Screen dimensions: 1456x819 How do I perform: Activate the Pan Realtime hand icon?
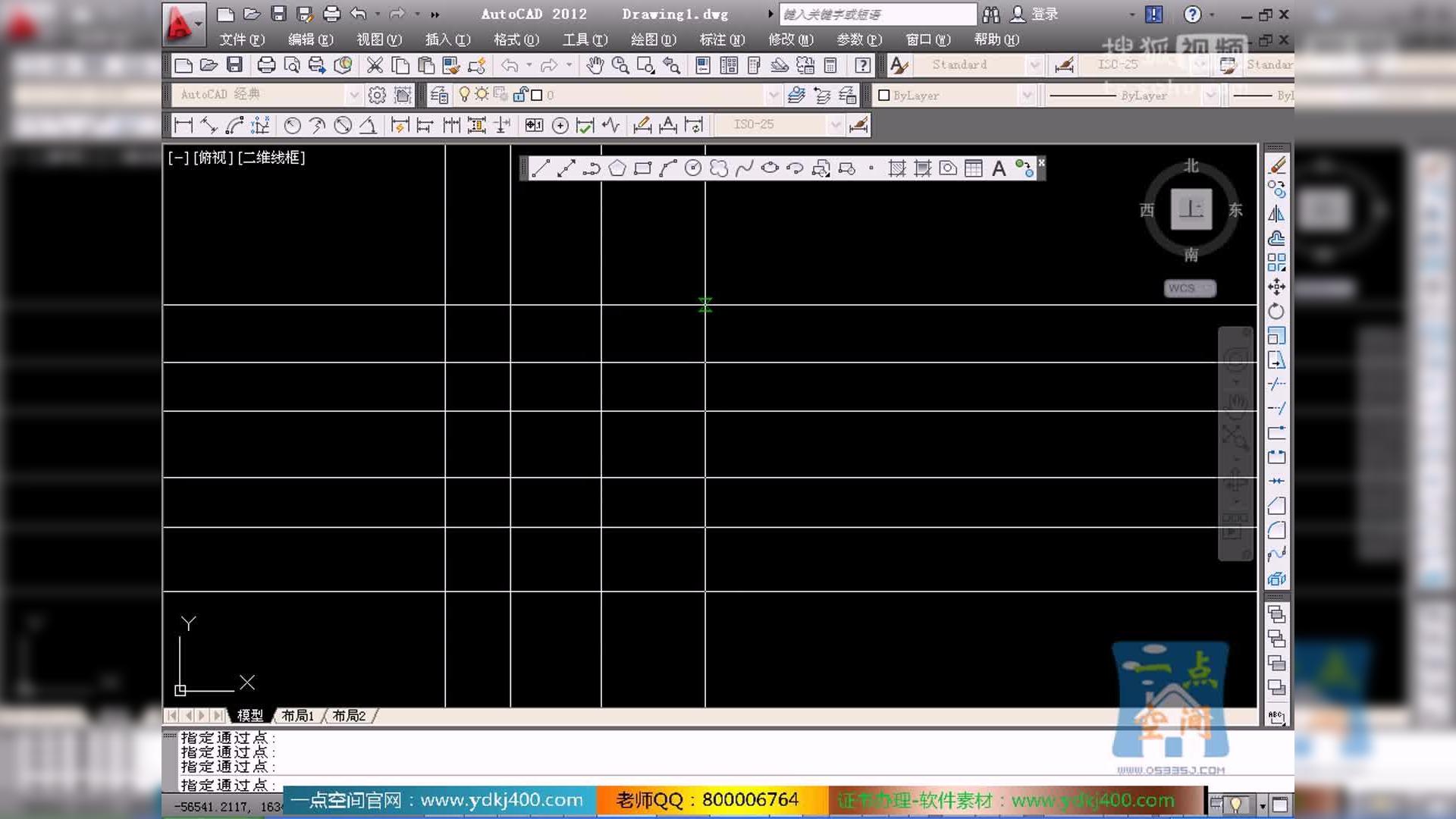(594, 66)
